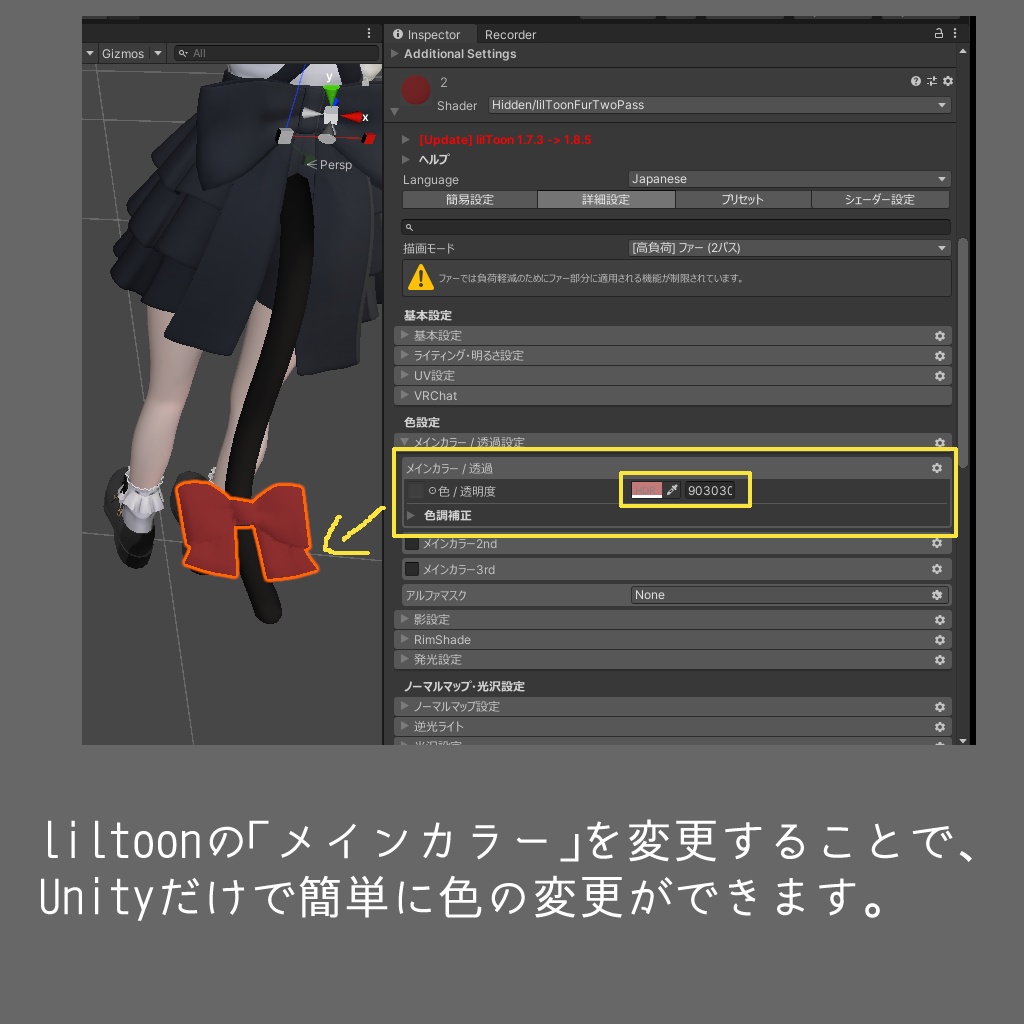Image resolution: width=1024 pixels, height=1024 pixels.
Task: Open the HDR main color swatch
Action: pyautogui.click(x=645, y=490)
